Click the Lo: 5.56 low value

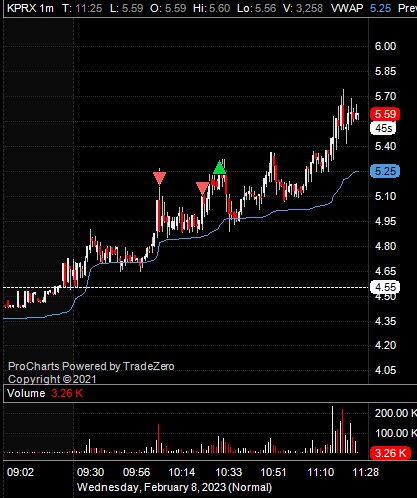click(x=256, y=8)
